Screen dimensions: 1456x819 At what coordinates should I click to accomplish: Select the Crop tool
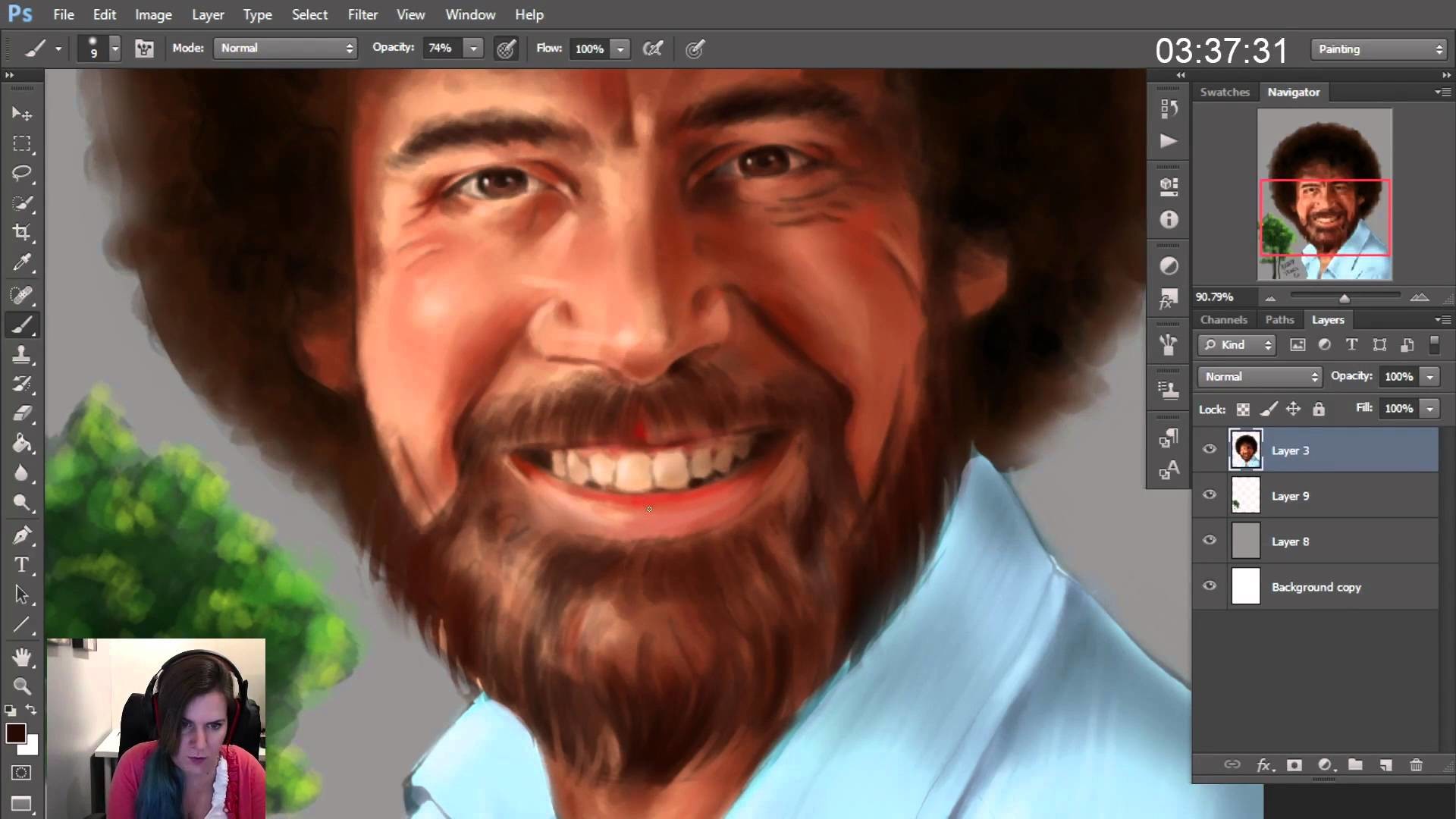(x=22, y=234)
